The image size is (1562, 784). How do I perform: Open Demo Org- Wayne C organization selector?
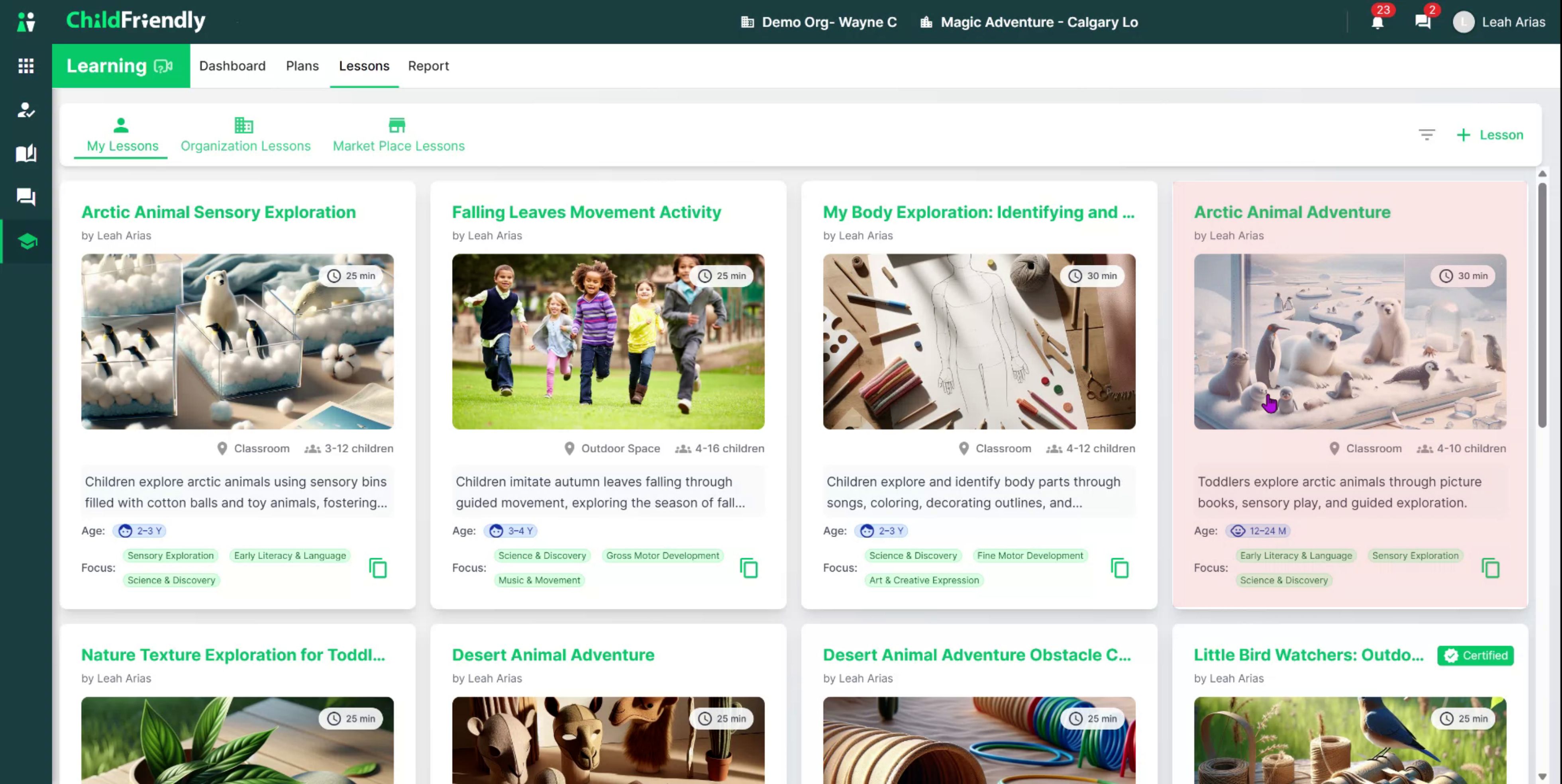pos(818,22)
